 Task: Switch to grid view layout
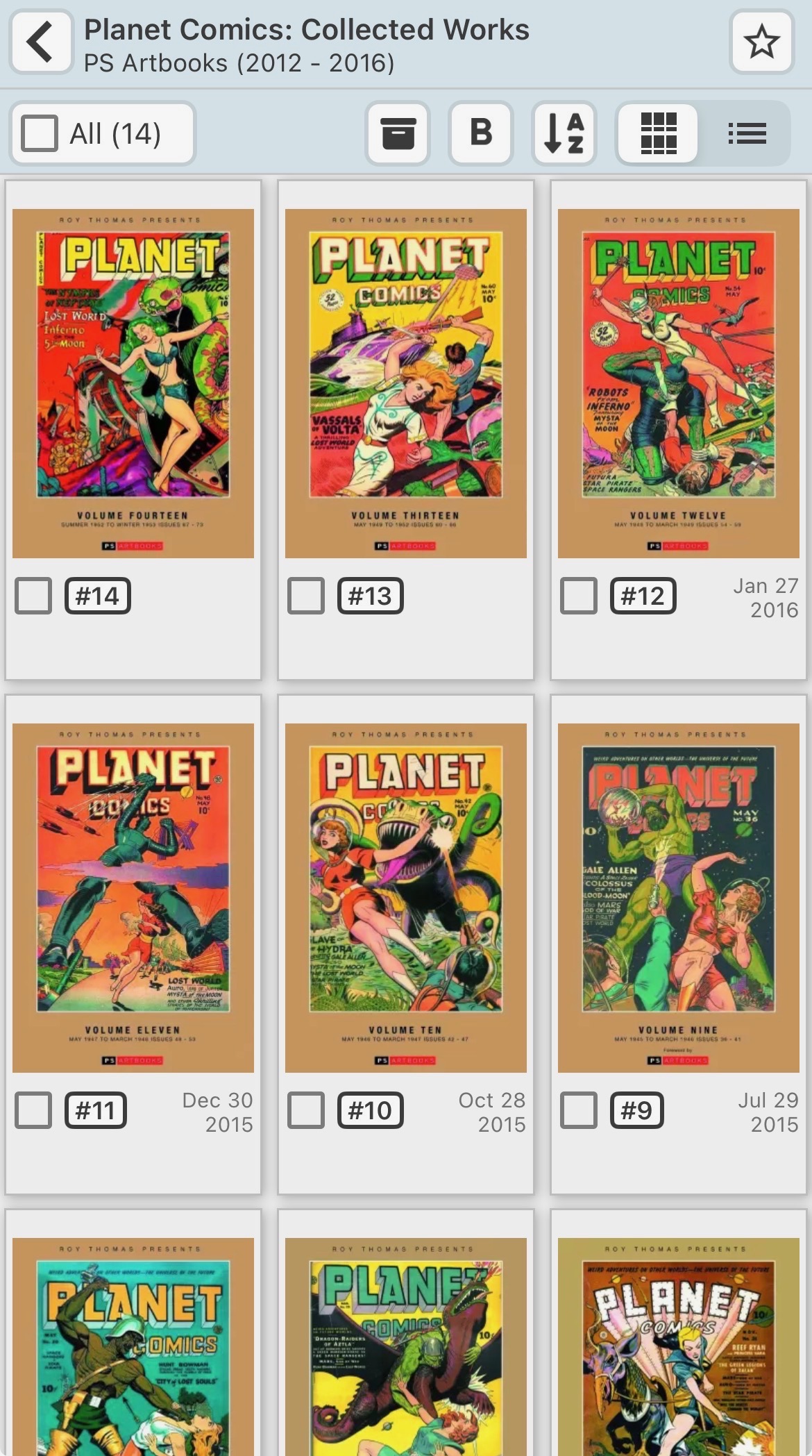click(658, 133)
